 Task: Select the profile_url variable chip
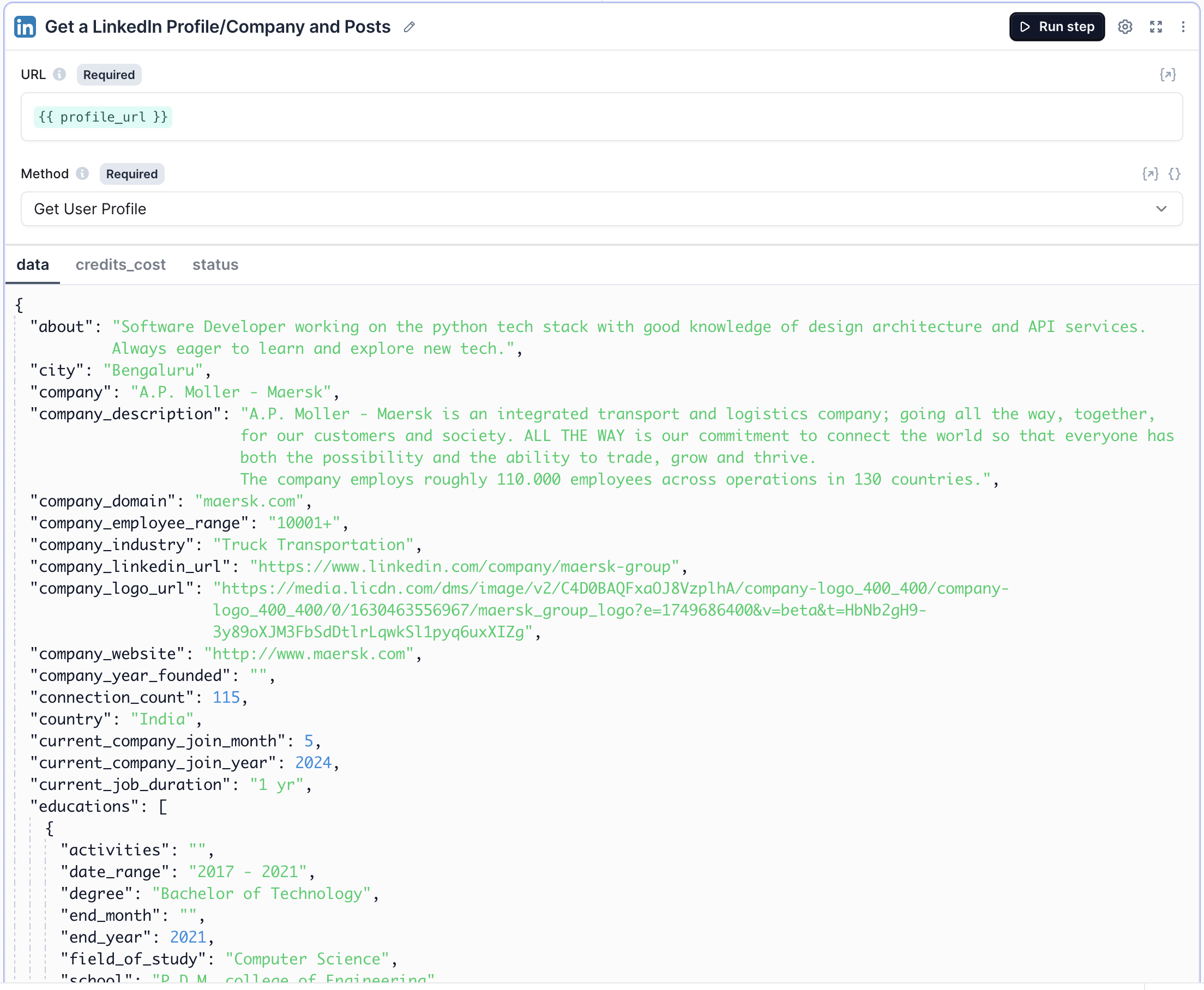pos(103,117)
